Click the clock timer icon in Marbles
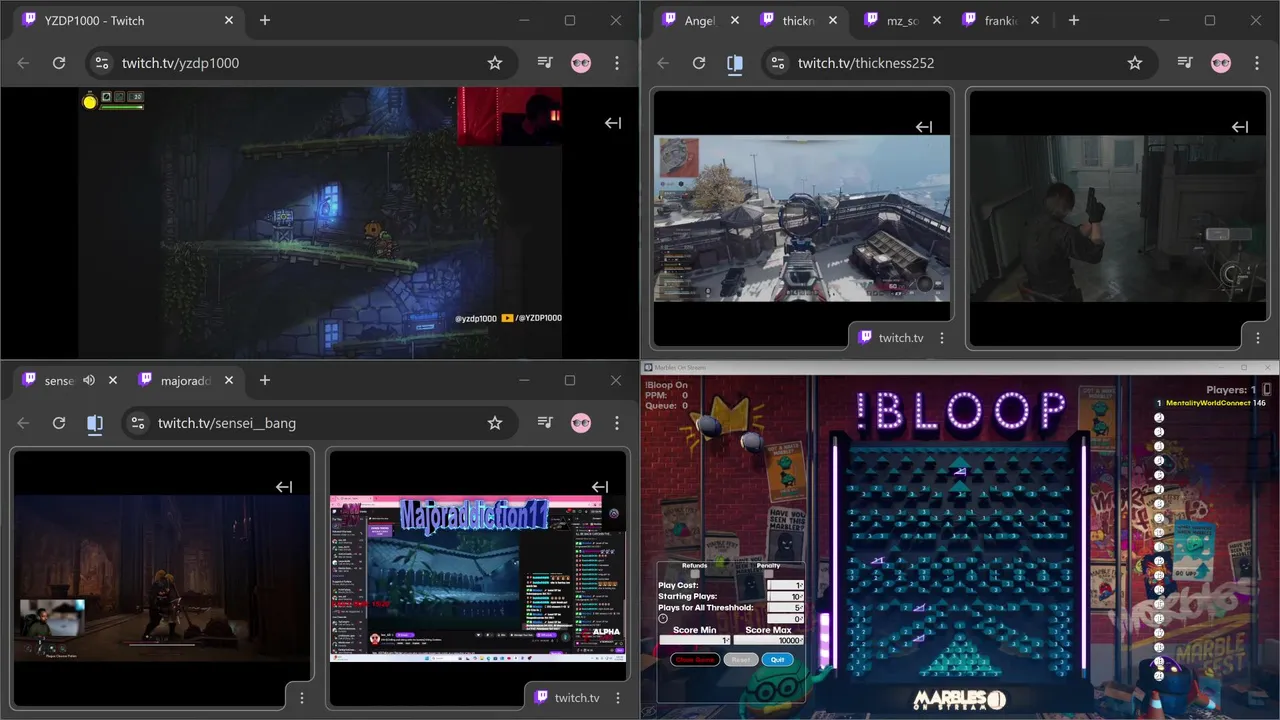The width and height of the screenshot is (1280, 720). (663, 618)
